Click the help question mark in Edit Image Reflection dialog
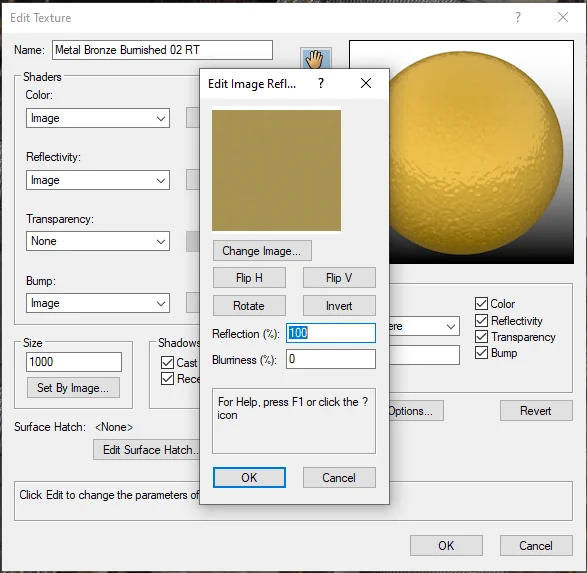This screenshot has height=573, width=587. [321, 83]
